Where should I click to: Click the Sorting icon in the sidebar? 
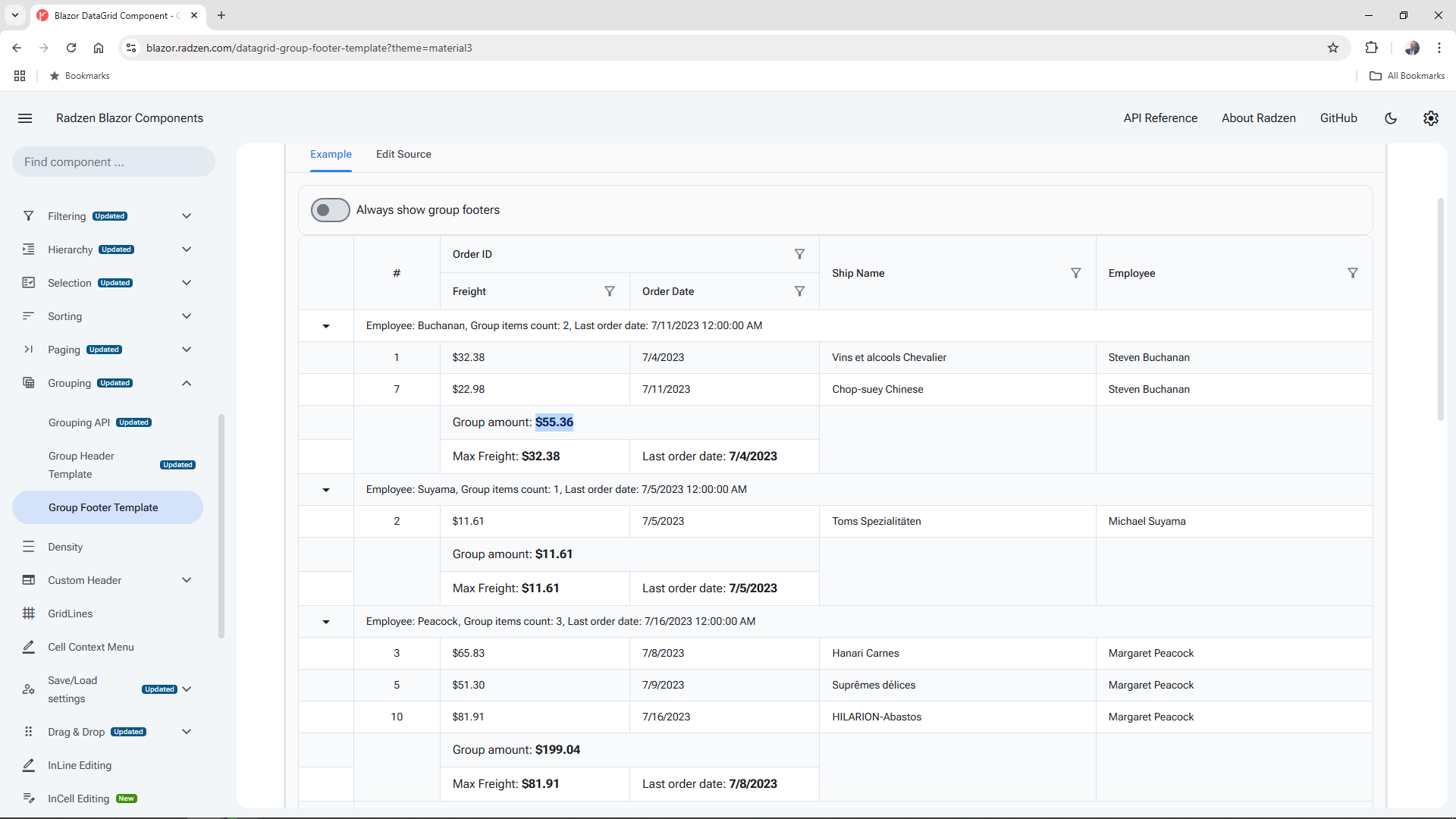click(x=28, y=316)
